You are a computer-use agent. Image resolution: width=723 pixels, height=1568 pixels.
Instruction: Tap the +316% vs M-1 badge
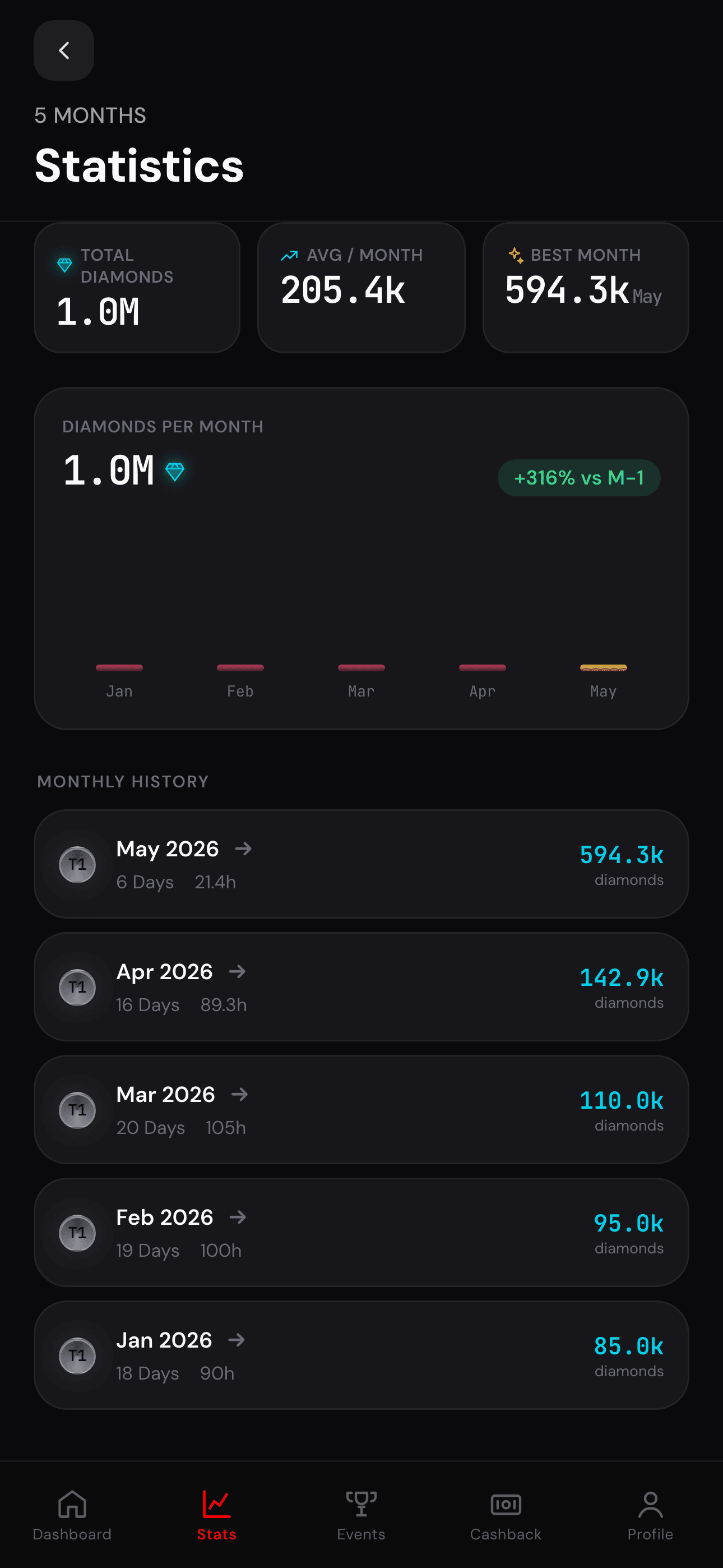[579, 478]
